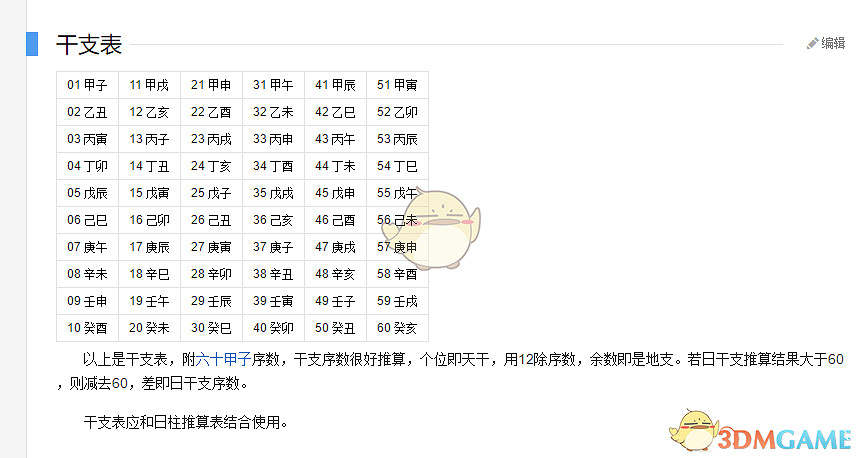Select table cell 47 庚戌
This screenshot has height=458, width=862.
click(x=335, y=247)
